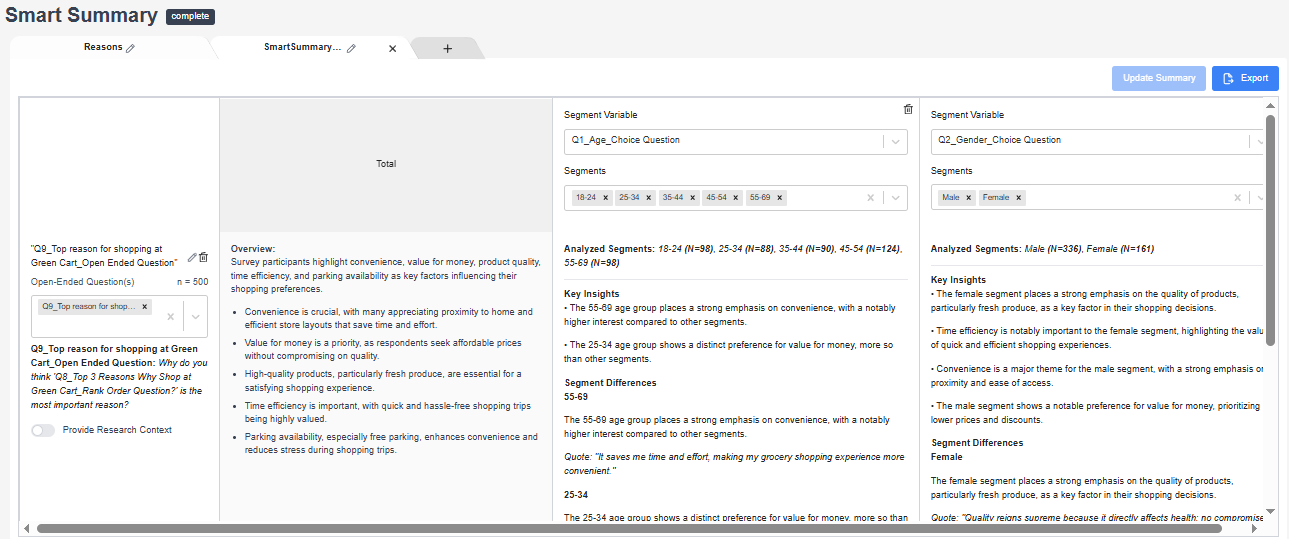Click the Update Summary button
Viewport: 1289px width, 539px height.
pos(1158,78)
